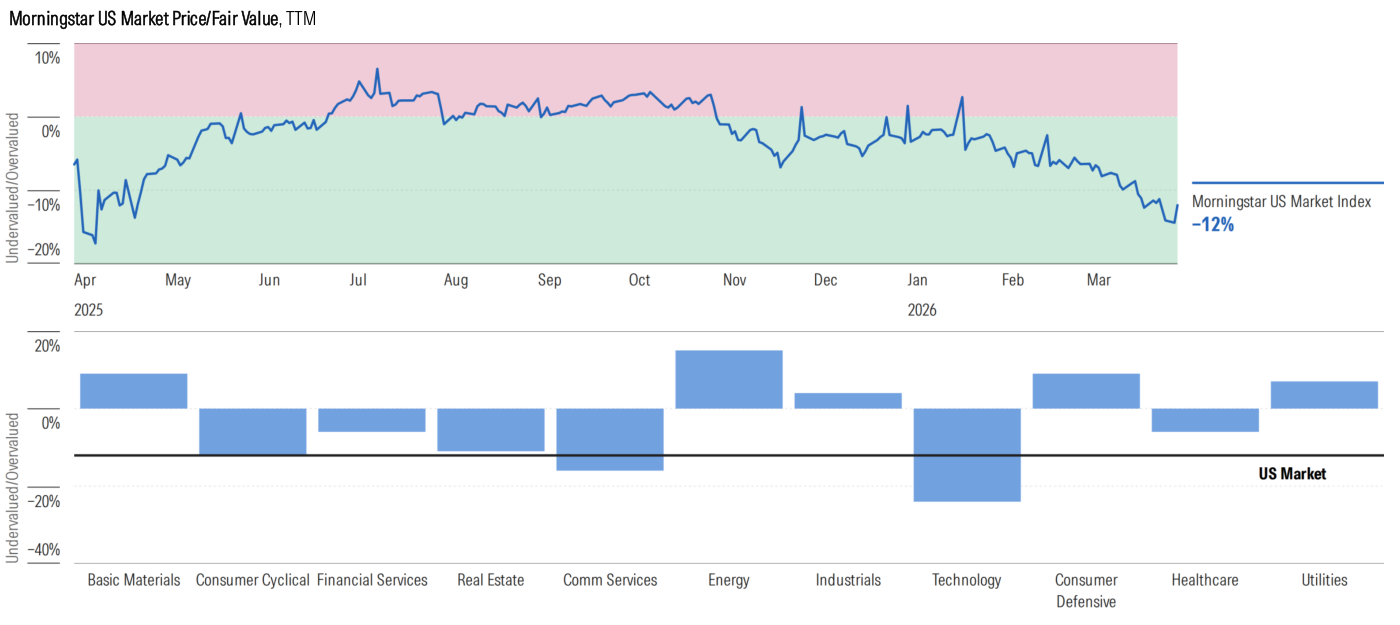This screenshot has height=625, width=1400.
Task: Click the Basic Materials sector bar
Action: (x=134, y=391)
